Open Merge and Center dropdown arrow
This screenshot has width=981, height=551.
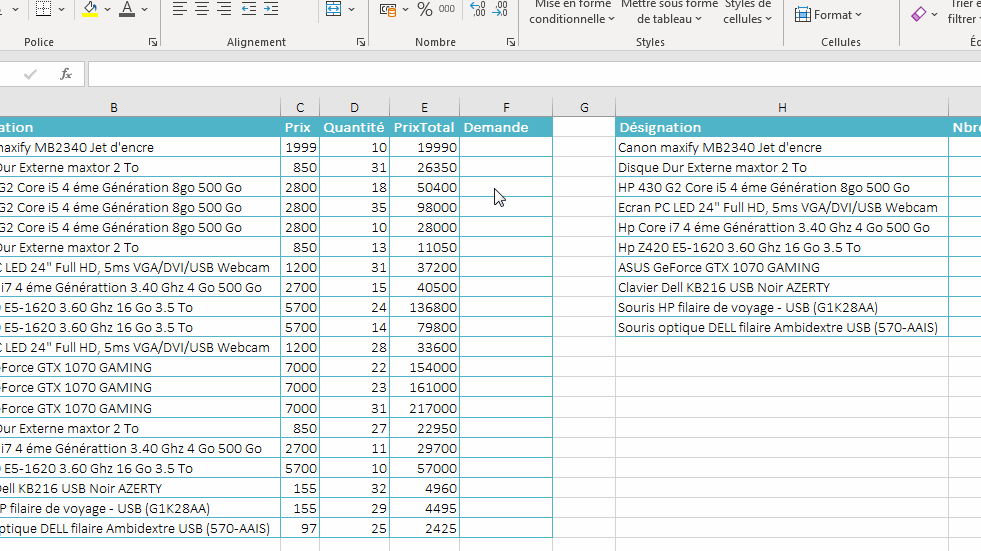point(351,9)
